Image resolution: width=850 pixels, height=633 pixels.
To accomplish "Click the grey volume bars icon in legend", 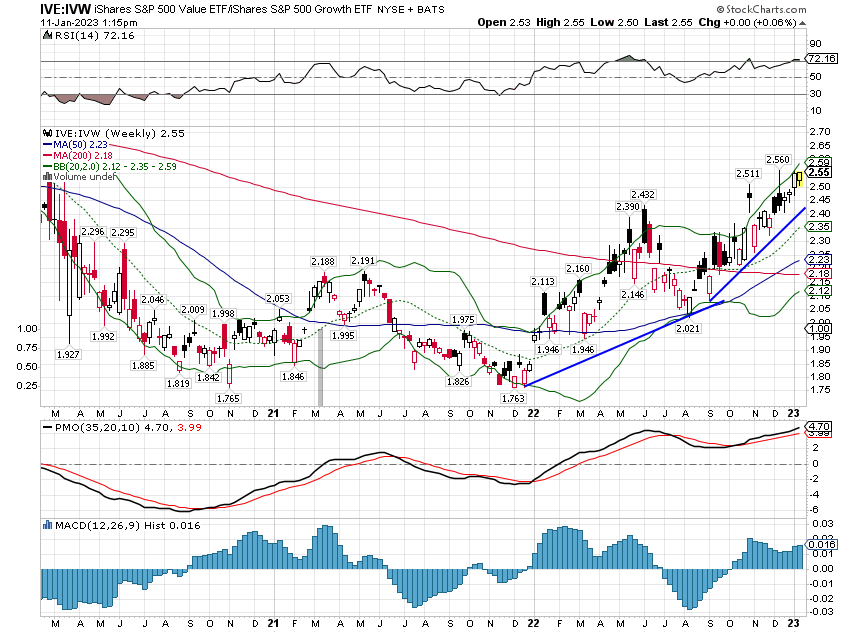I will 47,177.
